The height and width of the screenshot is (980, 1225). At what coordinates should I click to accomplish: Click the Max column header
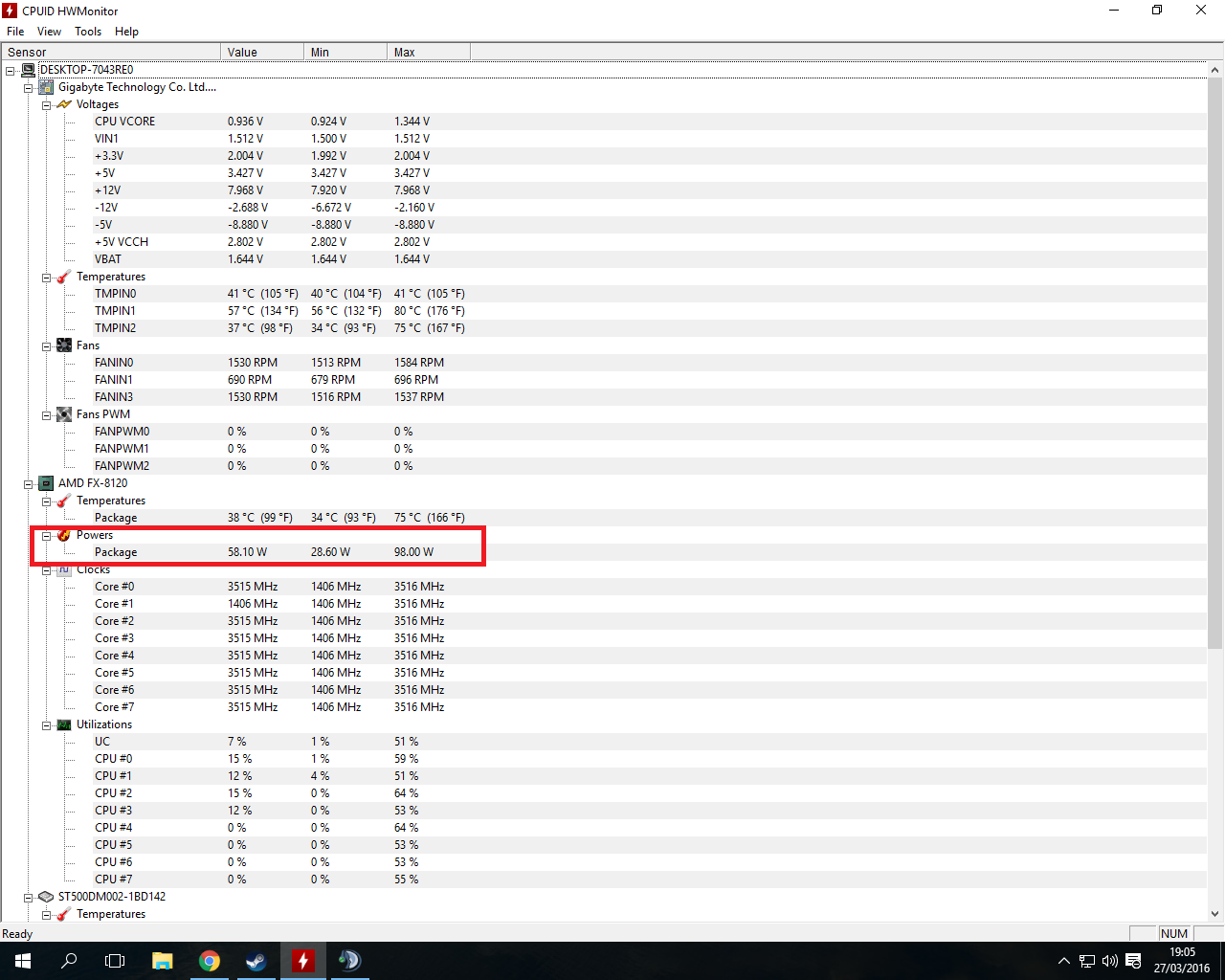coord(429,52)
